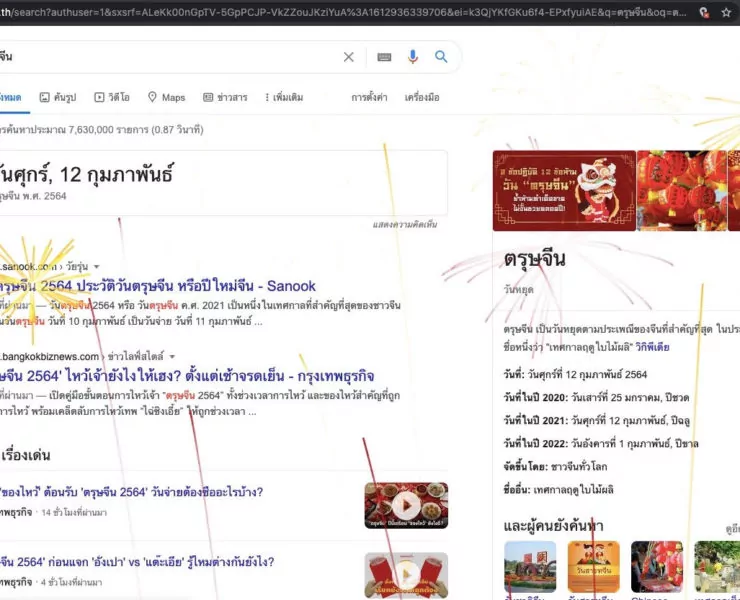Play the video thumbnail of ของไหว้ story
The width and height of the screenshot is (740, 600).
(406, 505)
